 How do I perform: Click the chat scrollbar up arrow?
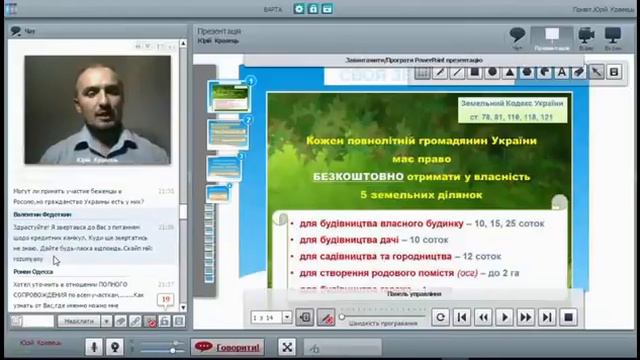183,43
